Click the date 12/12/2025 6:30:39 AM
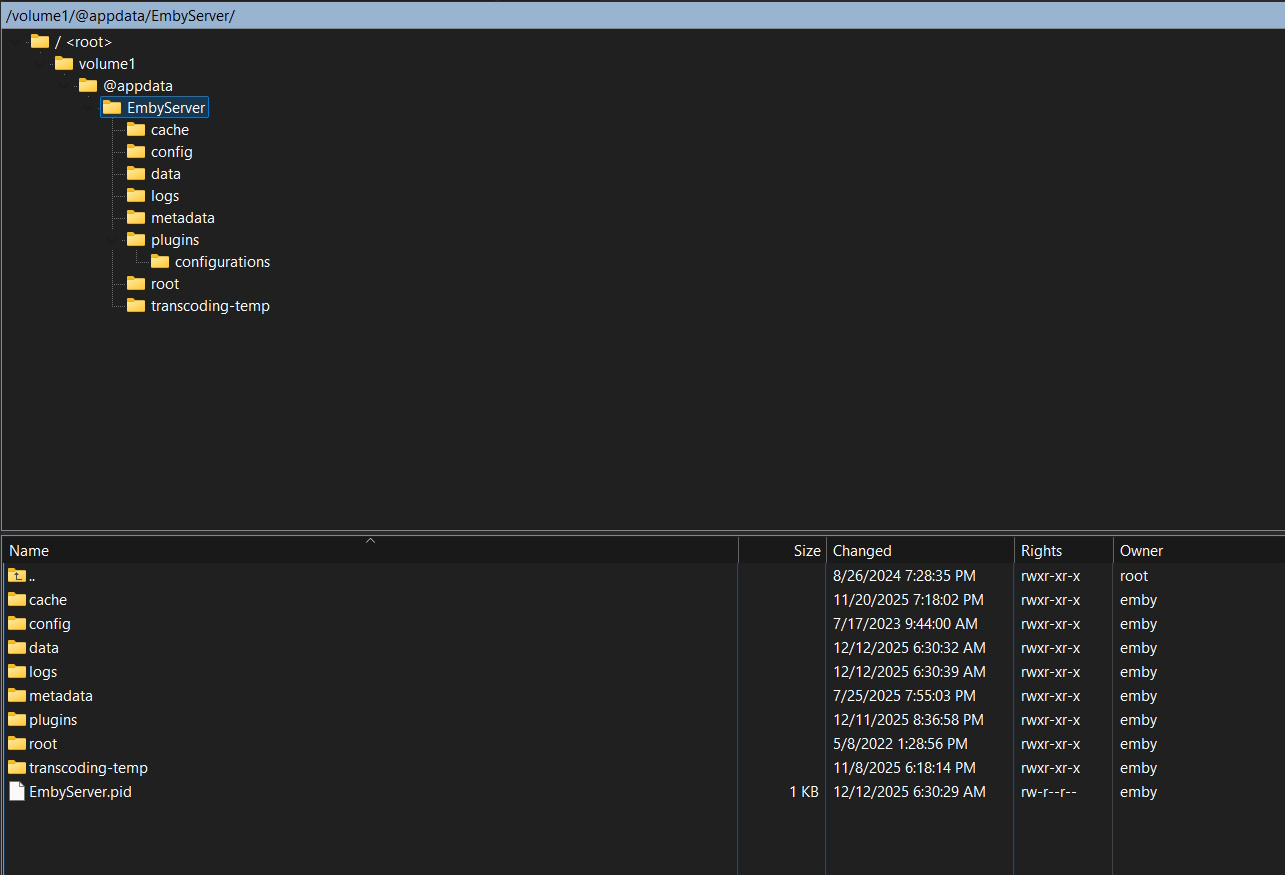Viewport: 1285px width, 875px height. 909,672
